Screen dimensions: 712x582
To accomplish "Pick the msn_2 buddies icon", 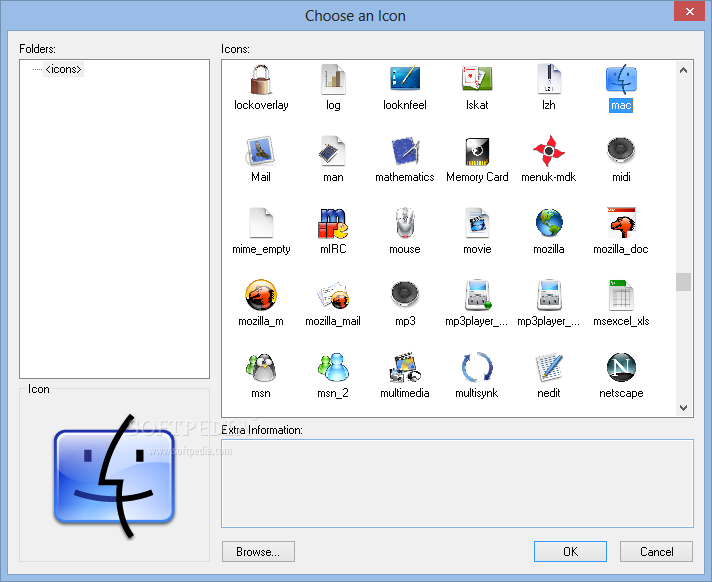I will tap(333, 367).
